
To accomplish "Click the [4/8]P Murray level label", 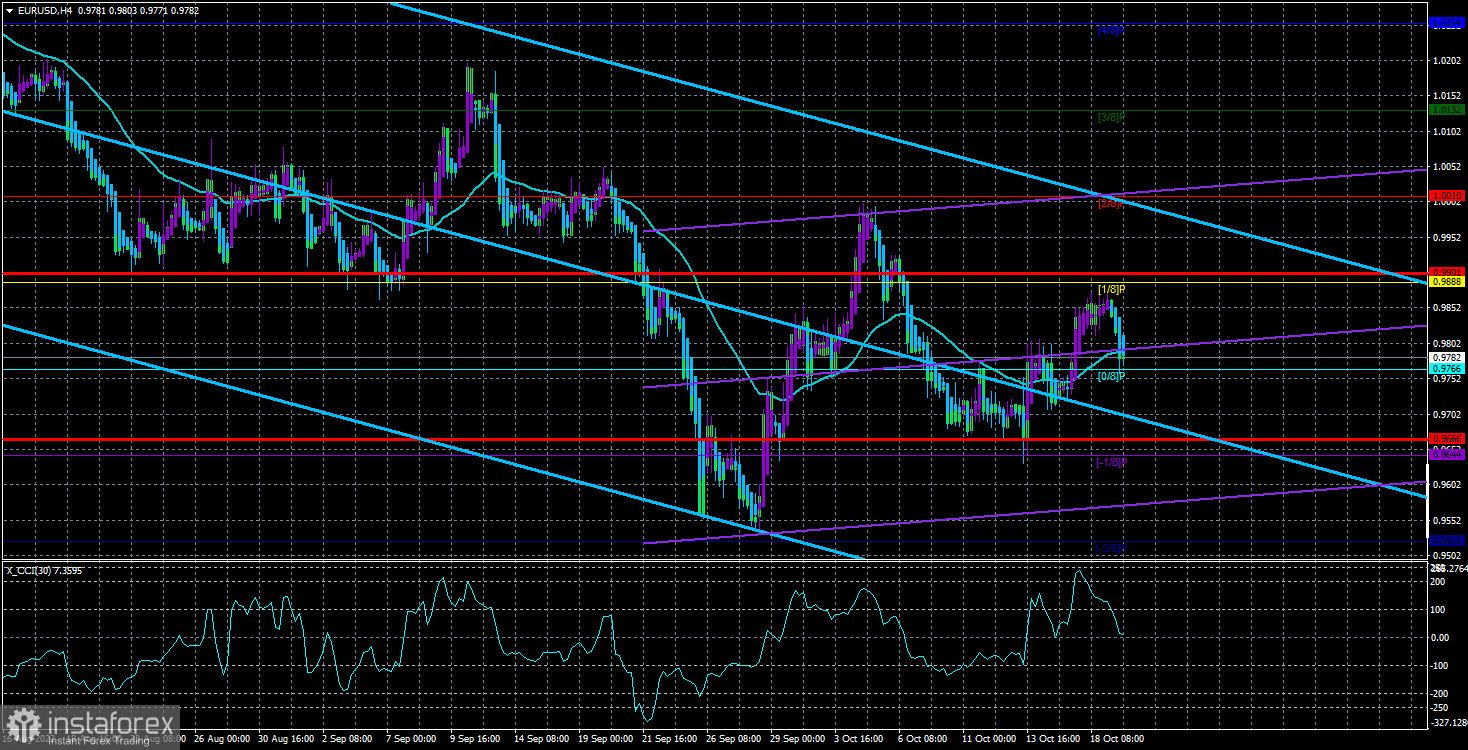I will tap(1112, 30).
